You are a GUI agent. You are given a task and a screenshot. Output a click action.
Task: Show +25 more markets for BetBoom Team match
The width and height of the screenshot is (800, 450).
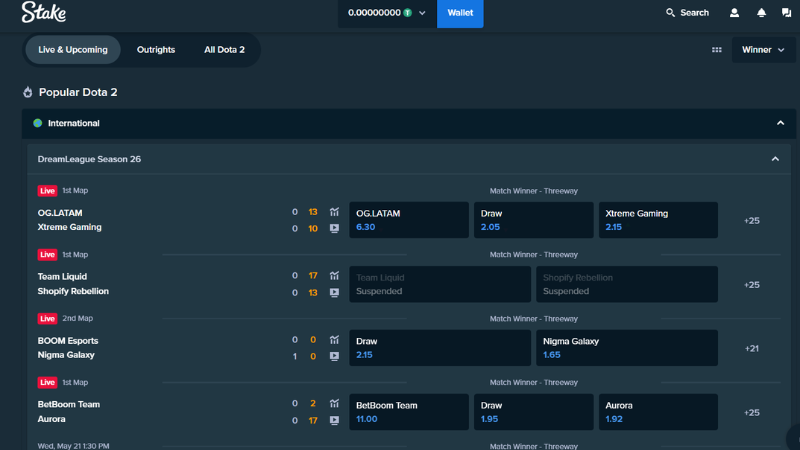752,412
